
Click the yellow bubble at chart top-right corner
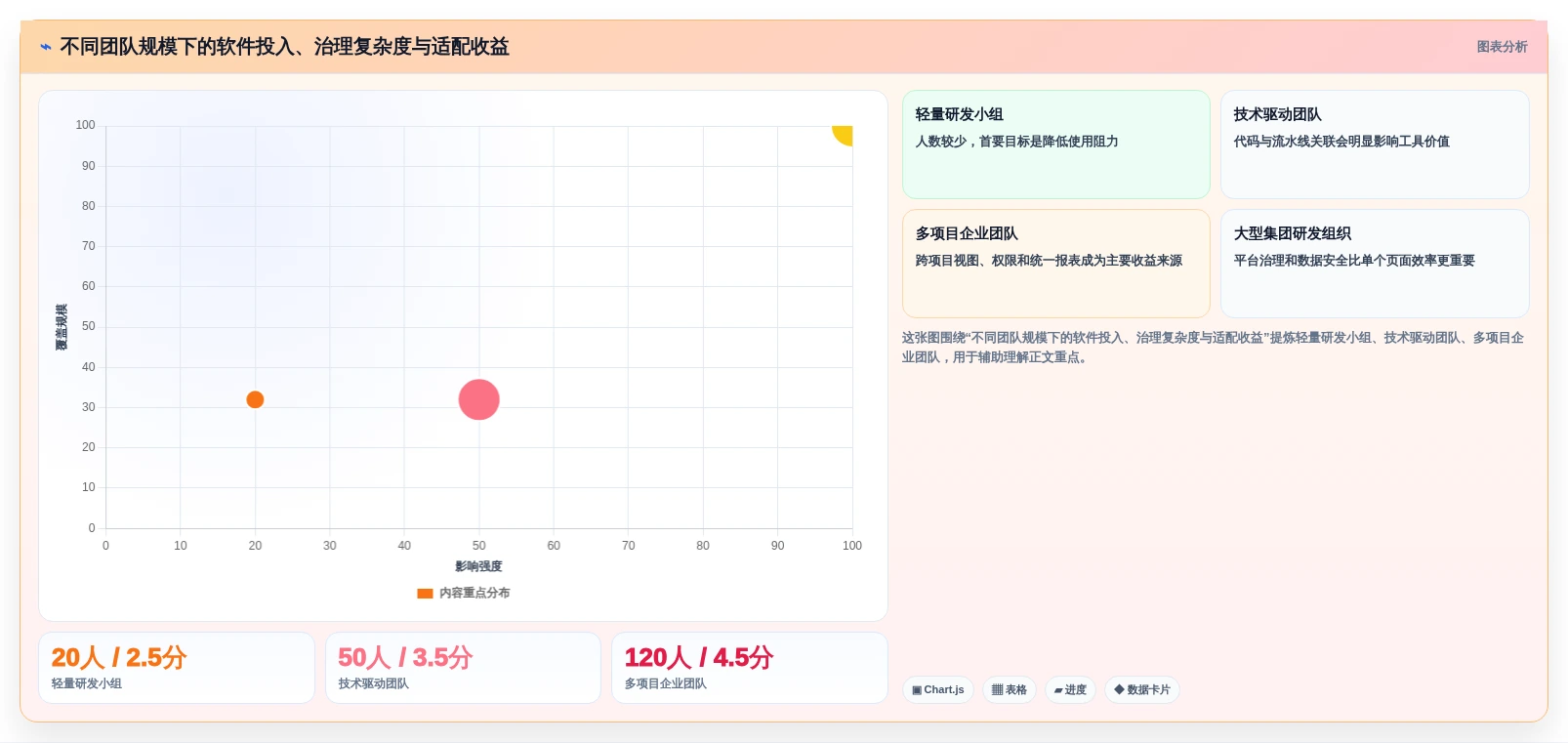click(x=844, y=135)
